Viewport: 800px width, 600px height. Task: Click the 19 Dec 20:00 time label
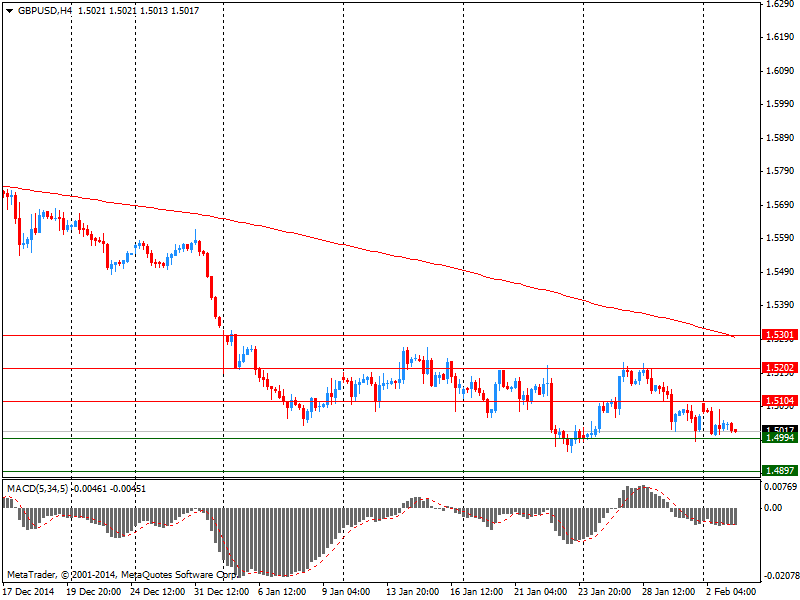[x=94, y=592]
